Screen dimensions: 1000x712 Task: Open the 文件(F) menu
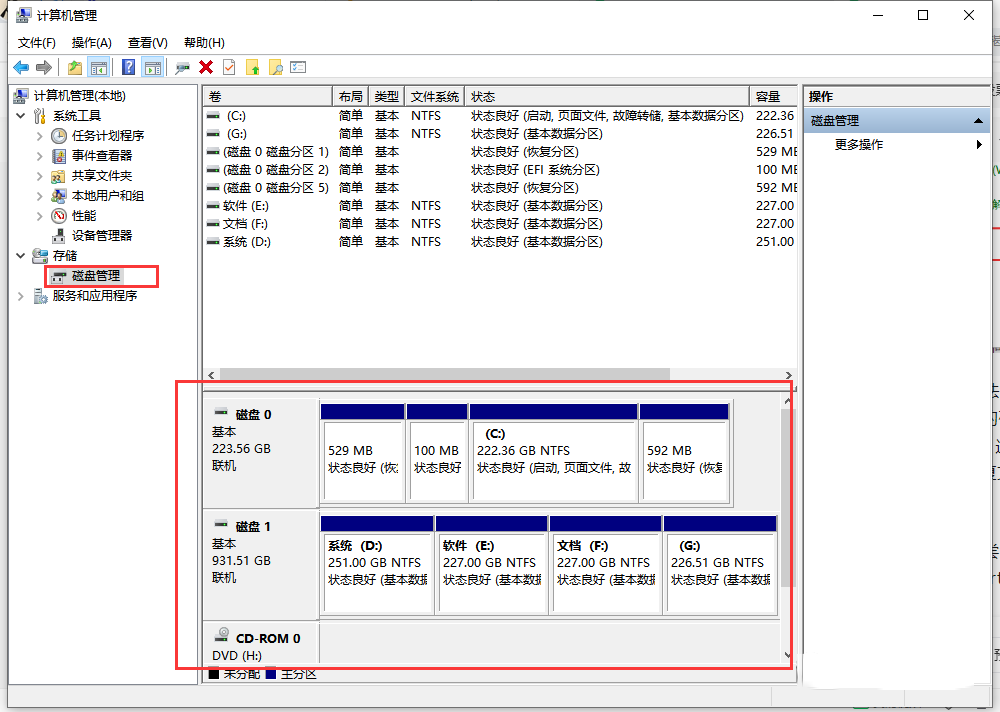pos(36,43)
